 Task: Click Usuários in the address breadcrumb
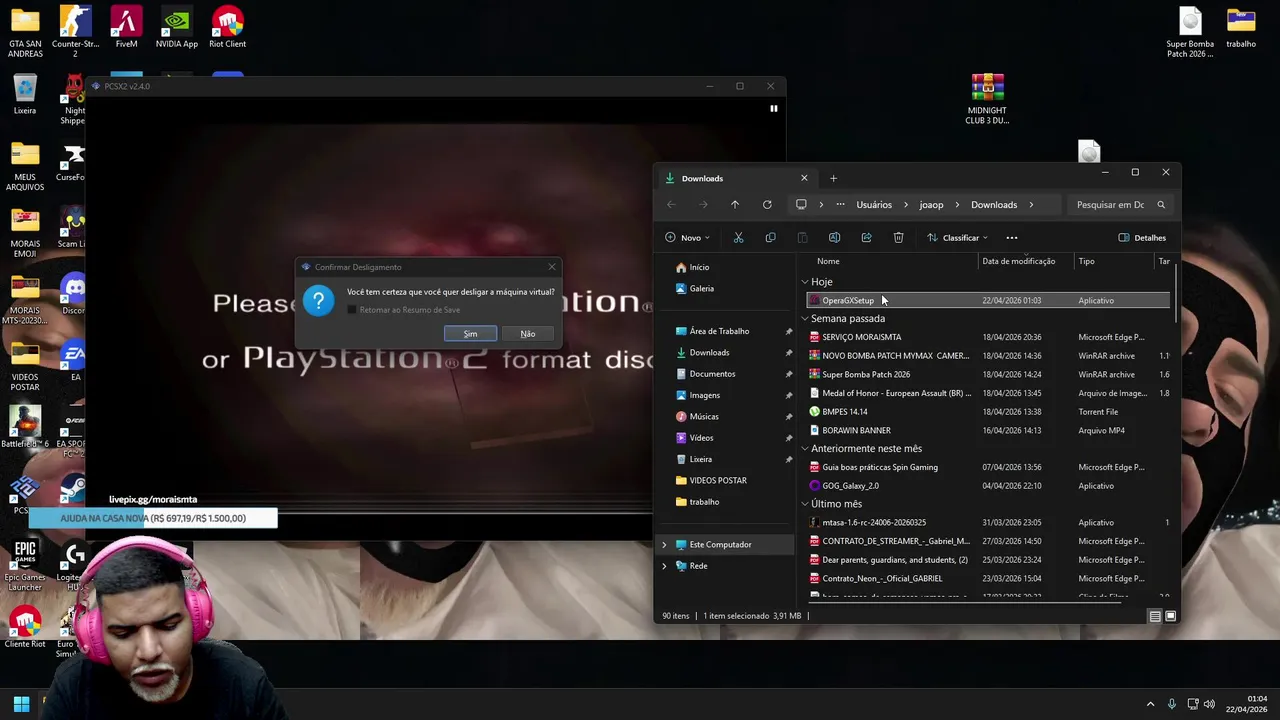point(874,205)
